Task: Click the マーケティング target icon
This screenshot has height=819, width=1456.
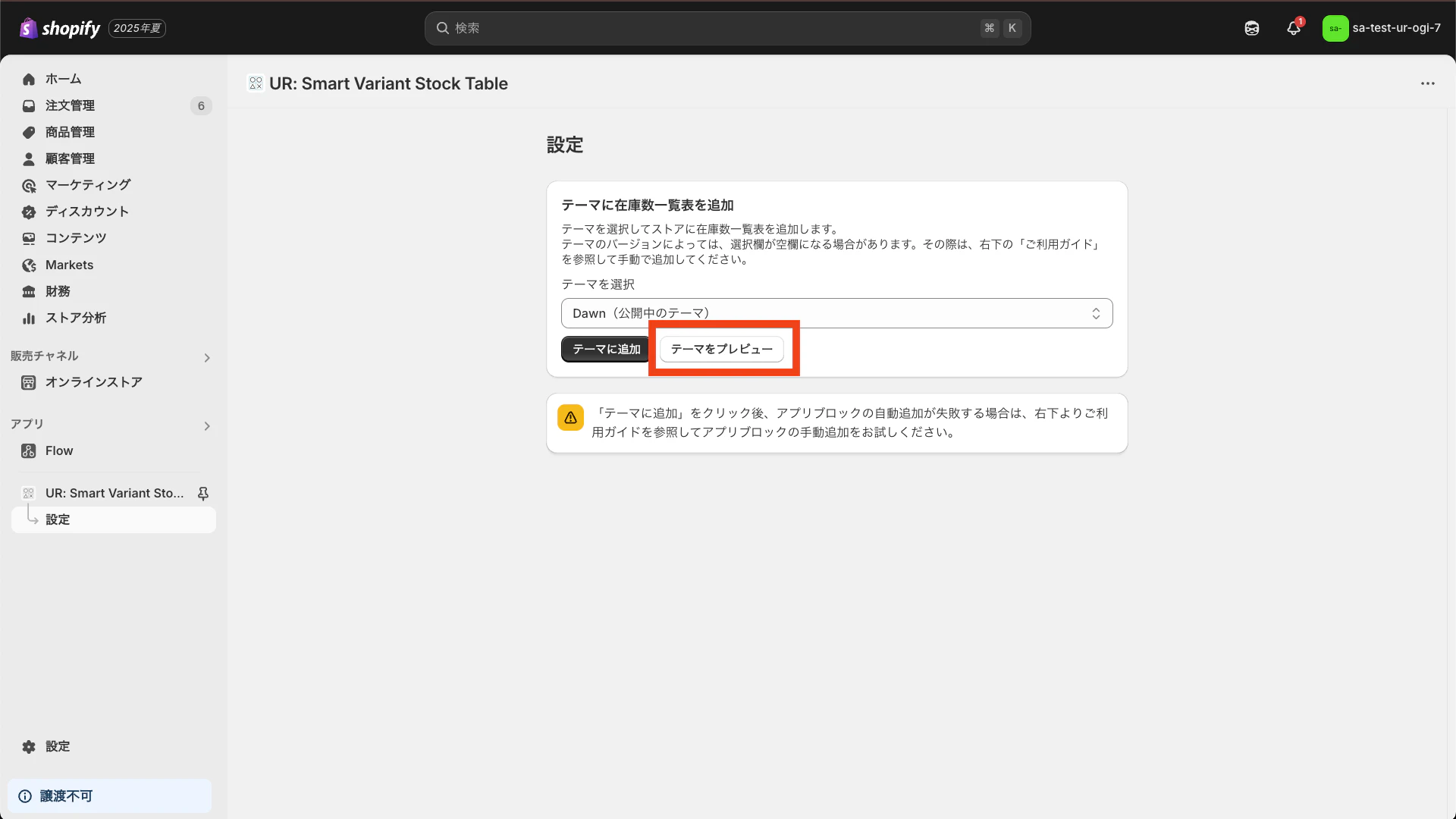Action: pyautogui.click(x=29, y=185)
